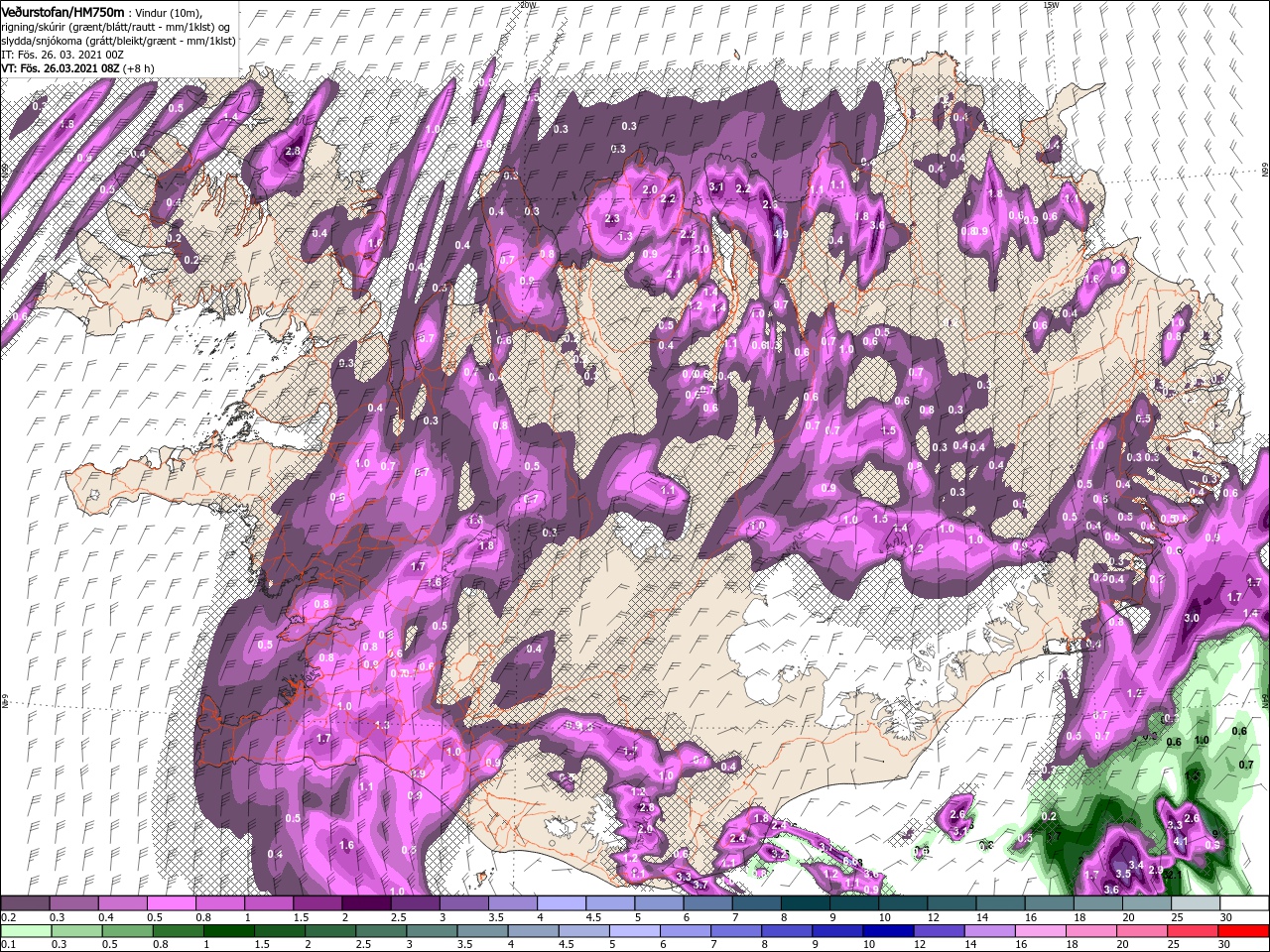Pick the light grey swatch in snow legend
Viewport: 1270px width, 952px height.
tap(1196, 903)
